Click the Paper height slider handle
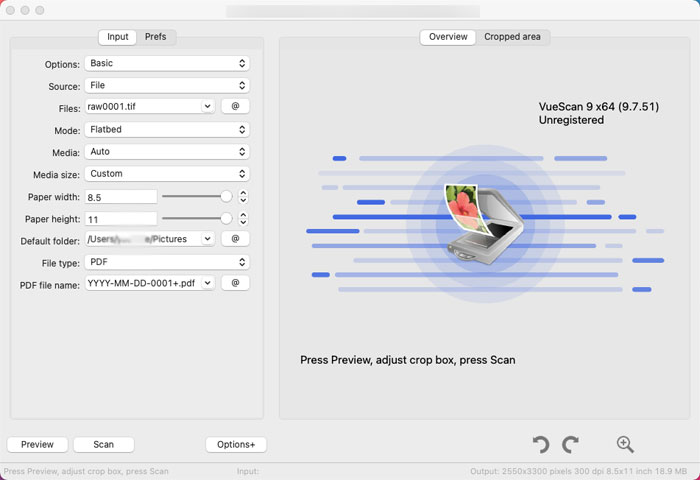 tap(226, 218)
